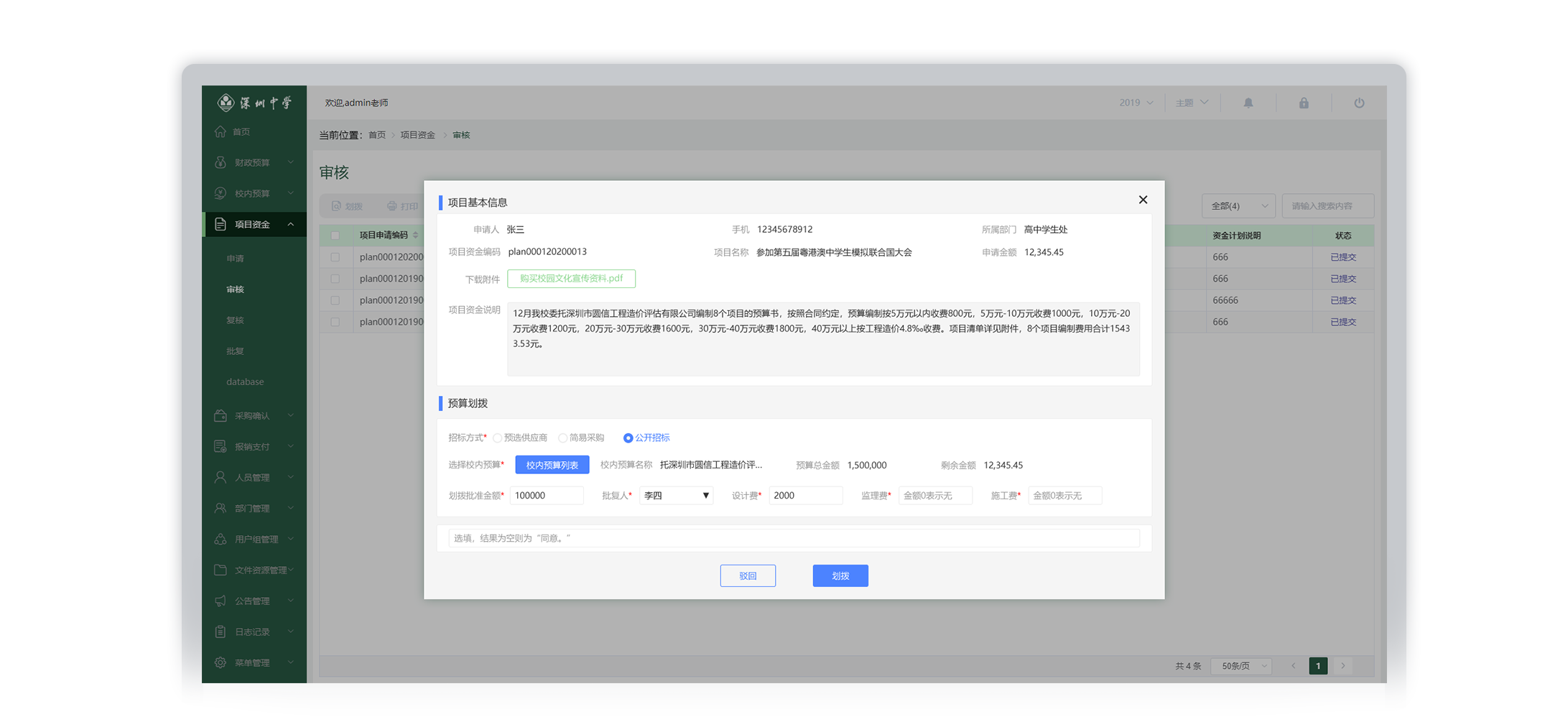Image resolution: width=1568 pixels, height=722 pixels.
Task: Click the notification bell icon
Action: (1248, 103)
